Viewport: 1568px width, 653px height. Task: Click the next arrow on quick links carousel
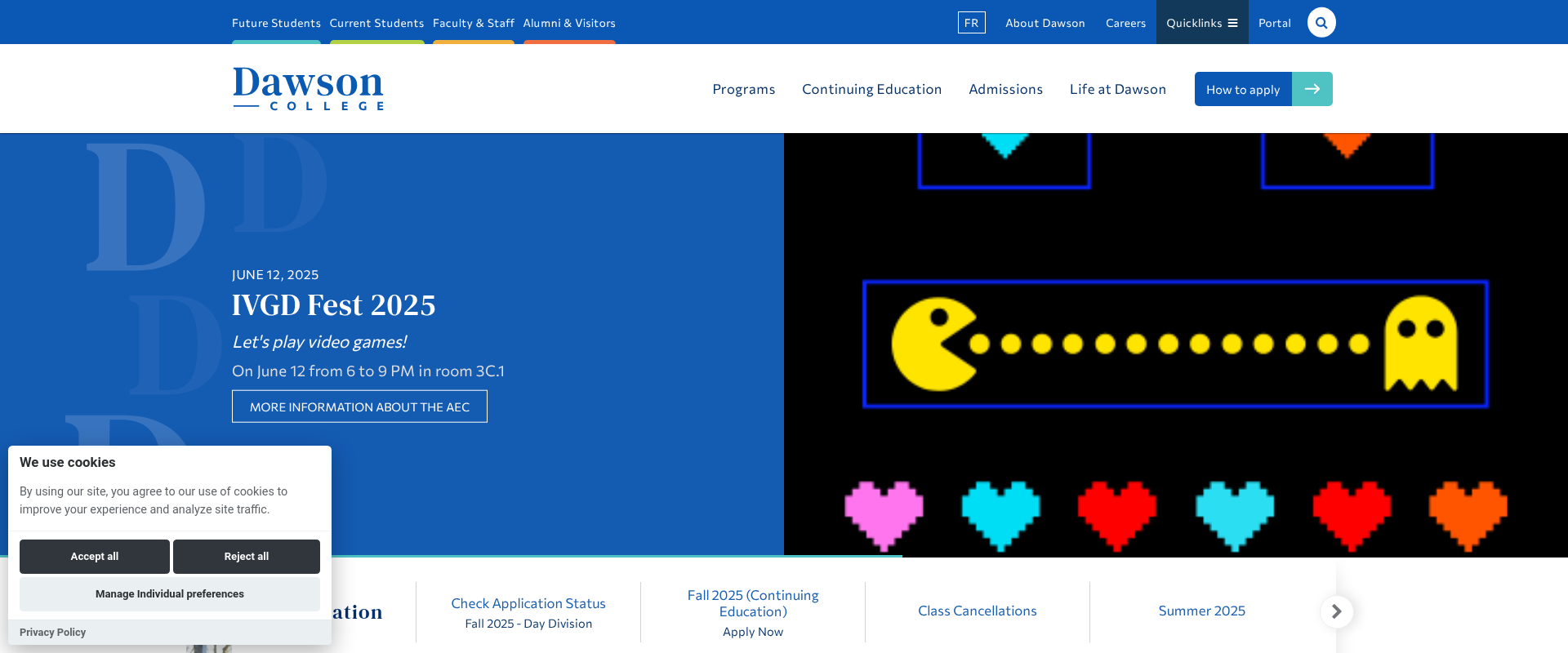click(1336, 611)
